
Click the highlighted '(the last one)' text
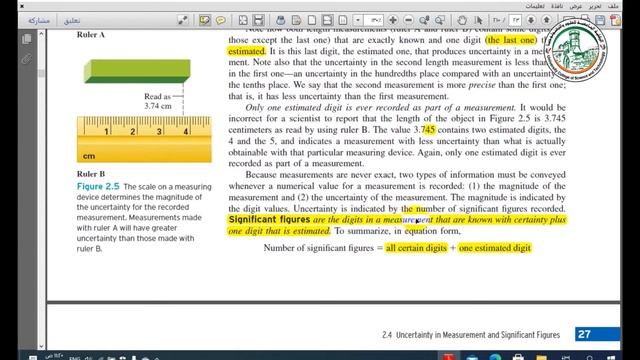pos(511,40)
